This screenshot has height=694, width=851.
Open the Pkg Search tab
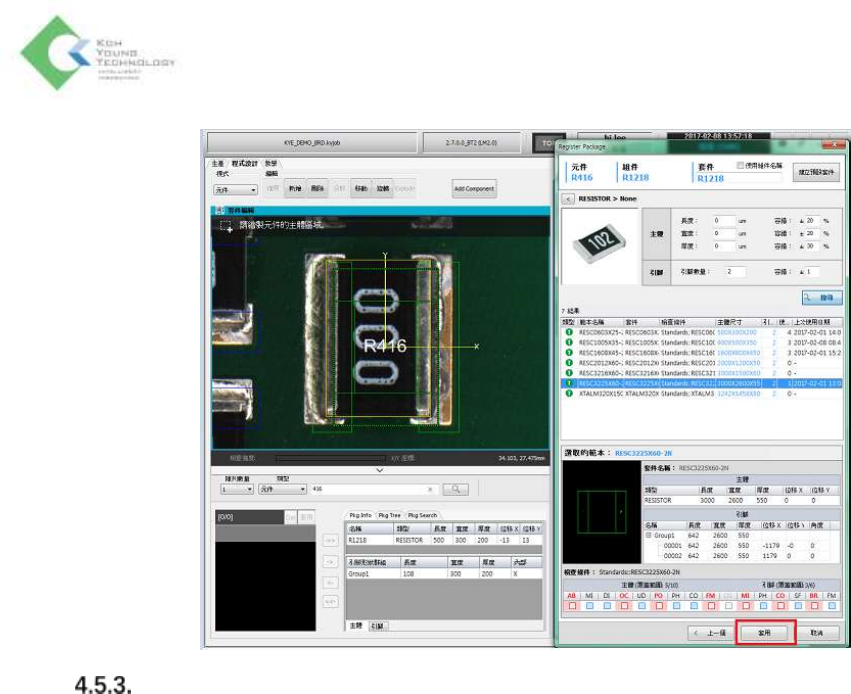pyautogui.click(x=422, y=514)
